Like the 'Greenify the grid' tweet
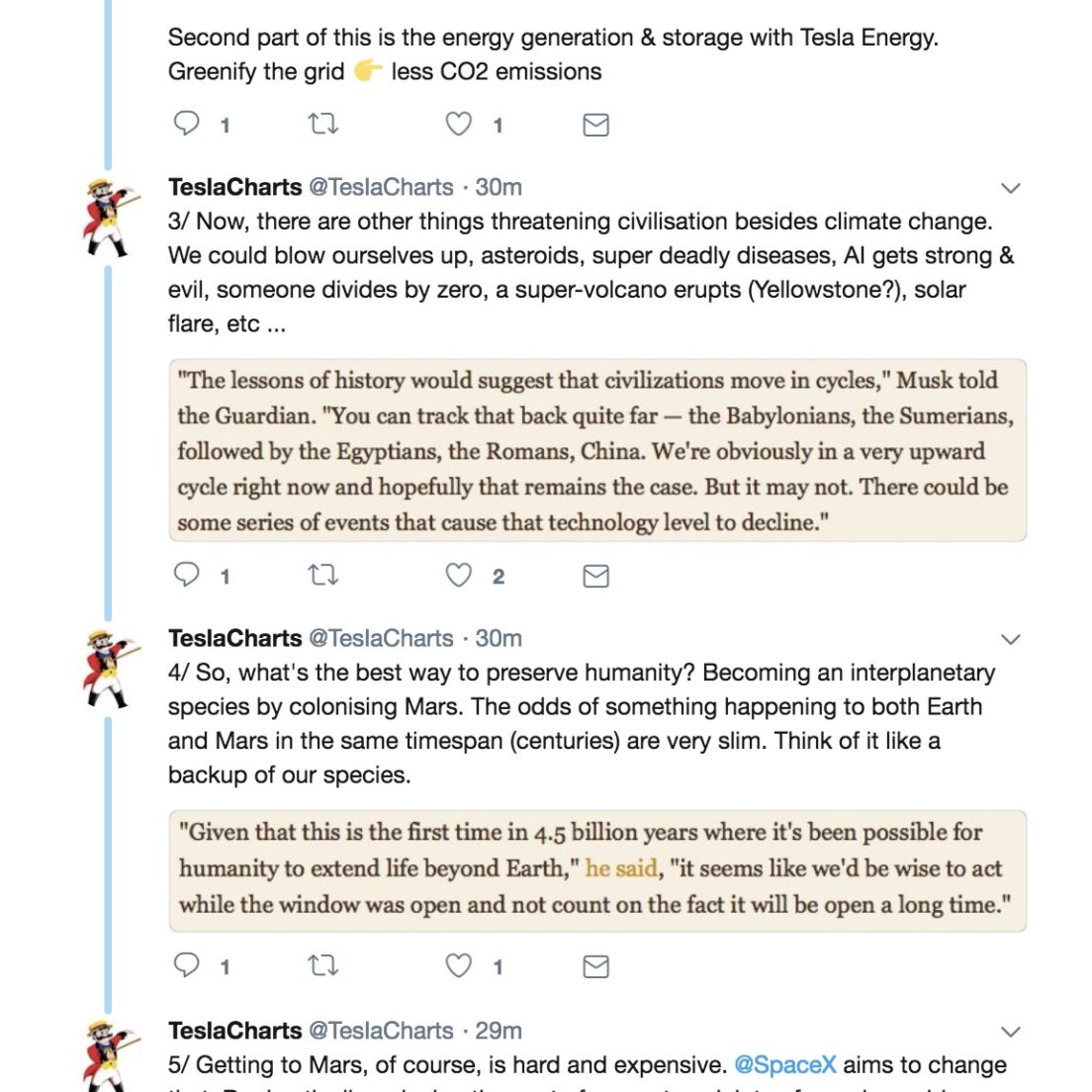 458,124
